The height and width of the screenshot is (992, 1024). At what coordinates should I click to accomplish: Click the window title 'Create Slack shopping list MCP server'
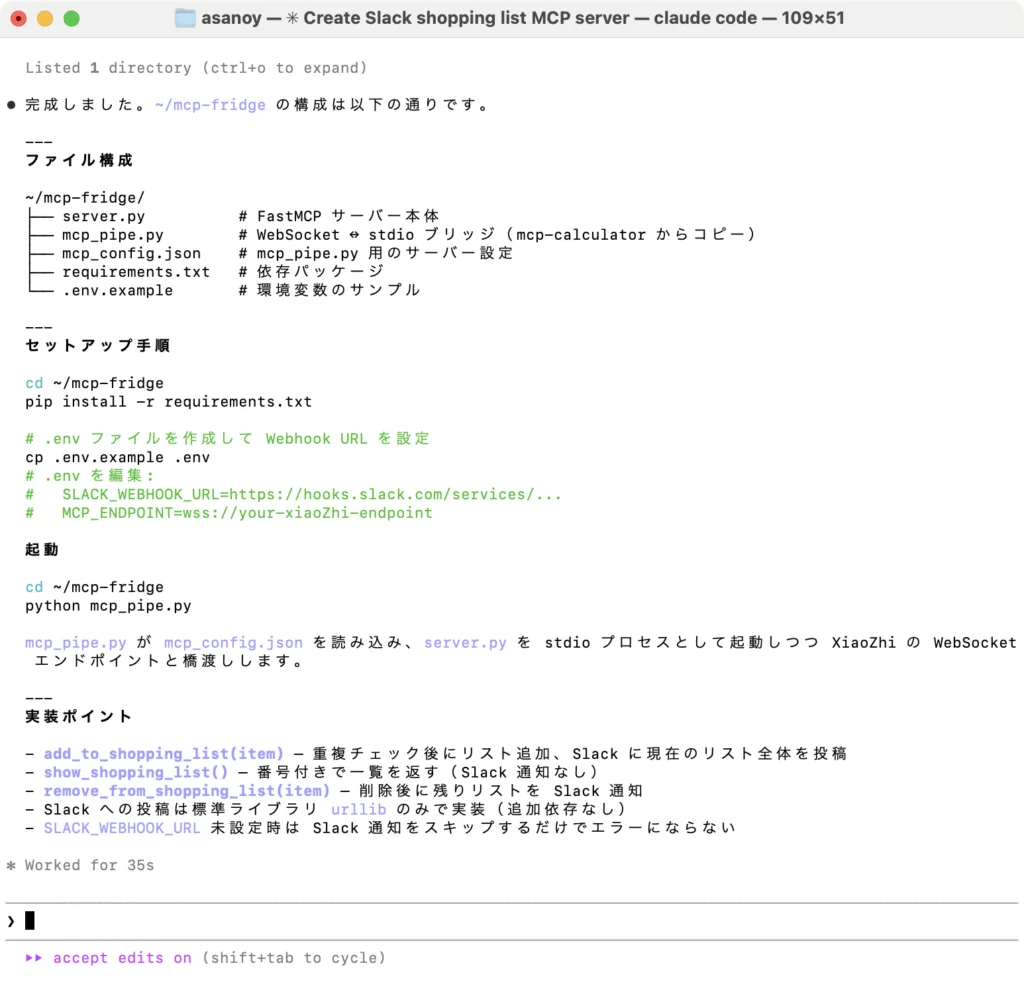click(466, 18)
